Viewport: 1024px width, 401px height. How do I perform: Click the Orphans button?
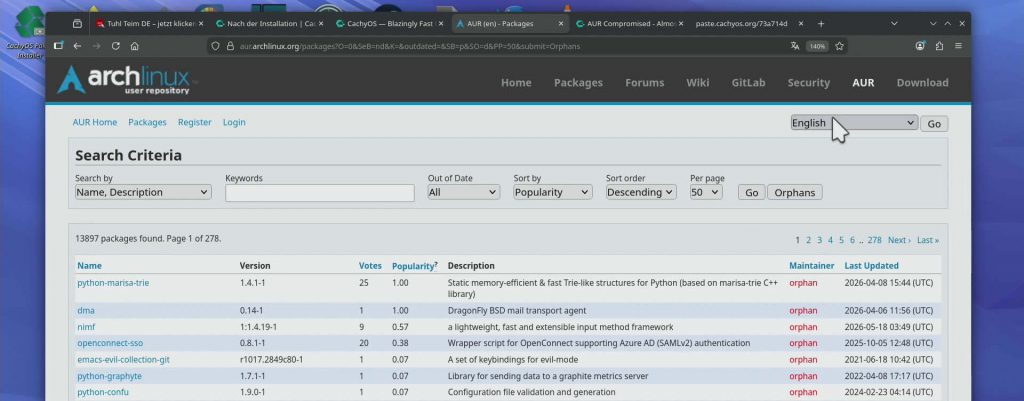point(794,193)
